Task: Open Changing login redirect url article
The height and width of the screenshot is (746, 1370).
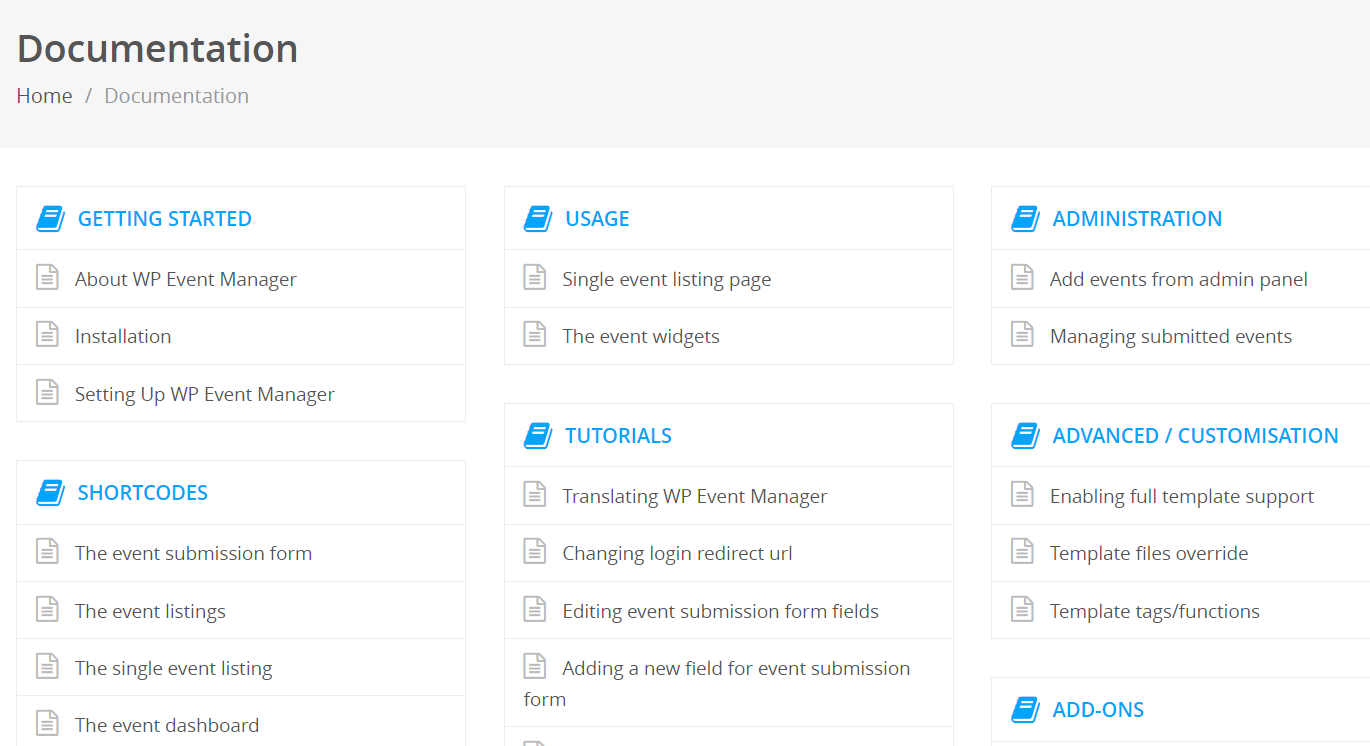Action: pos(678,553)
